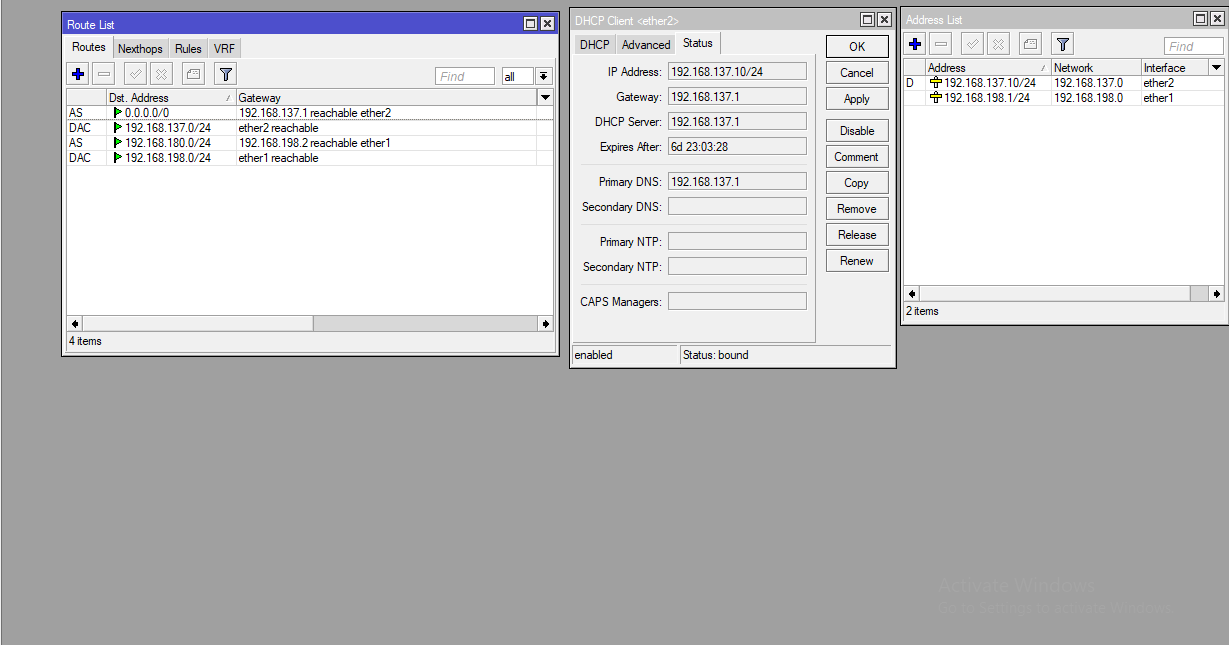Open the comment tool in Address List
Viewport: 1229px width, 645px height.
click(1029, 43)
